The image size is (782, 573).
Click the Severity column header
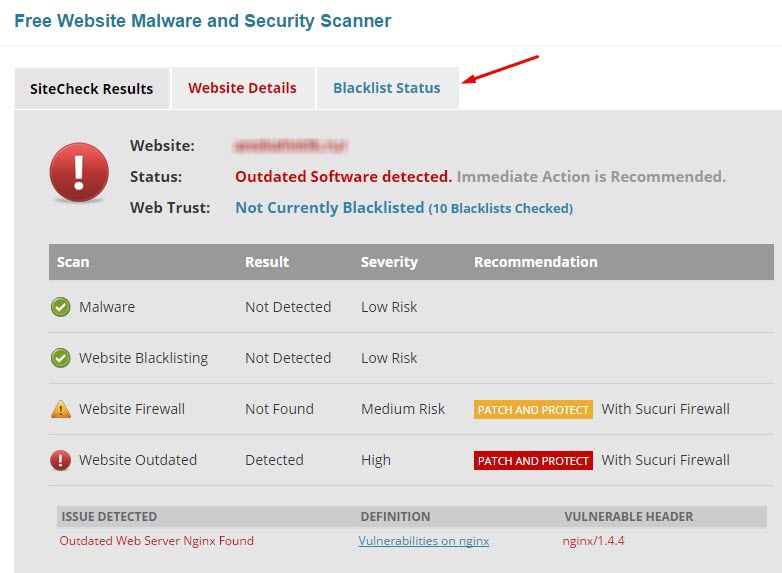389,262
